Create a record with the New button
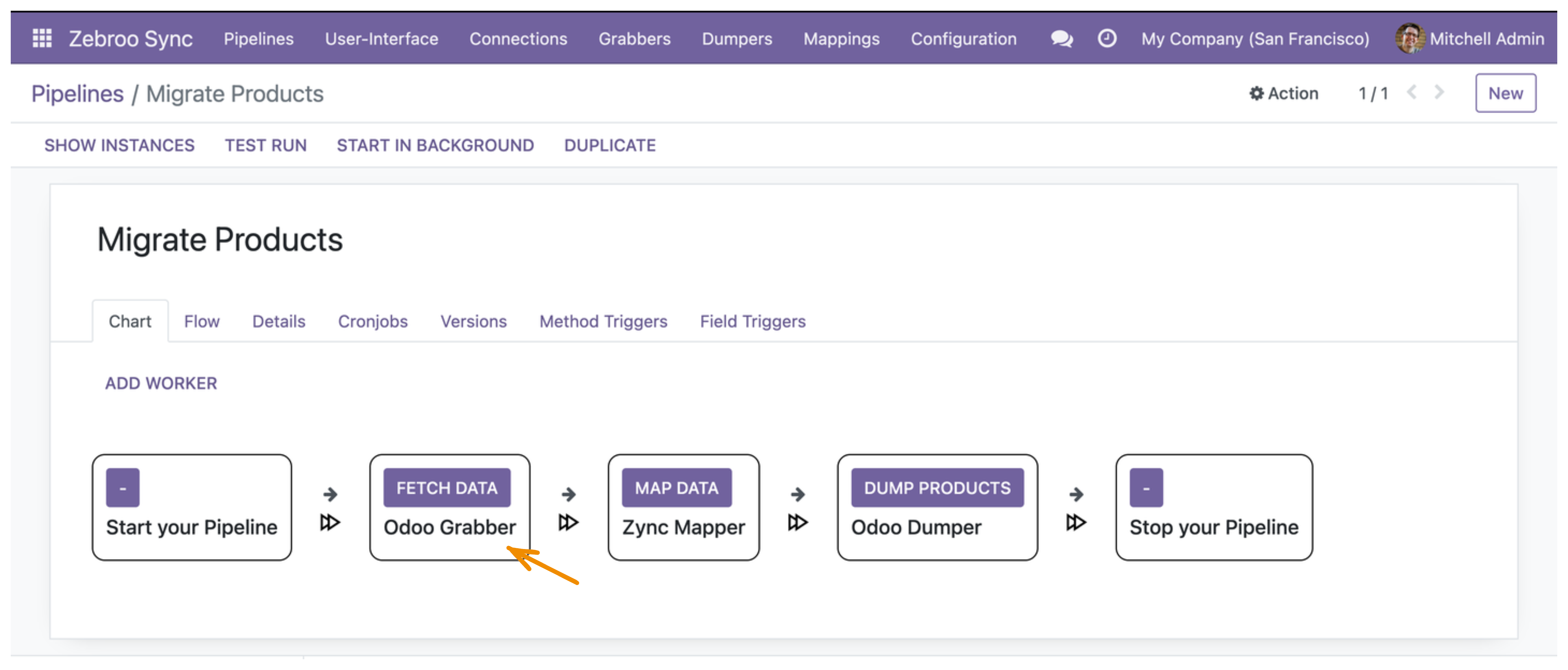This screenshot has height=670, width=1568. tap(1505, 93)
